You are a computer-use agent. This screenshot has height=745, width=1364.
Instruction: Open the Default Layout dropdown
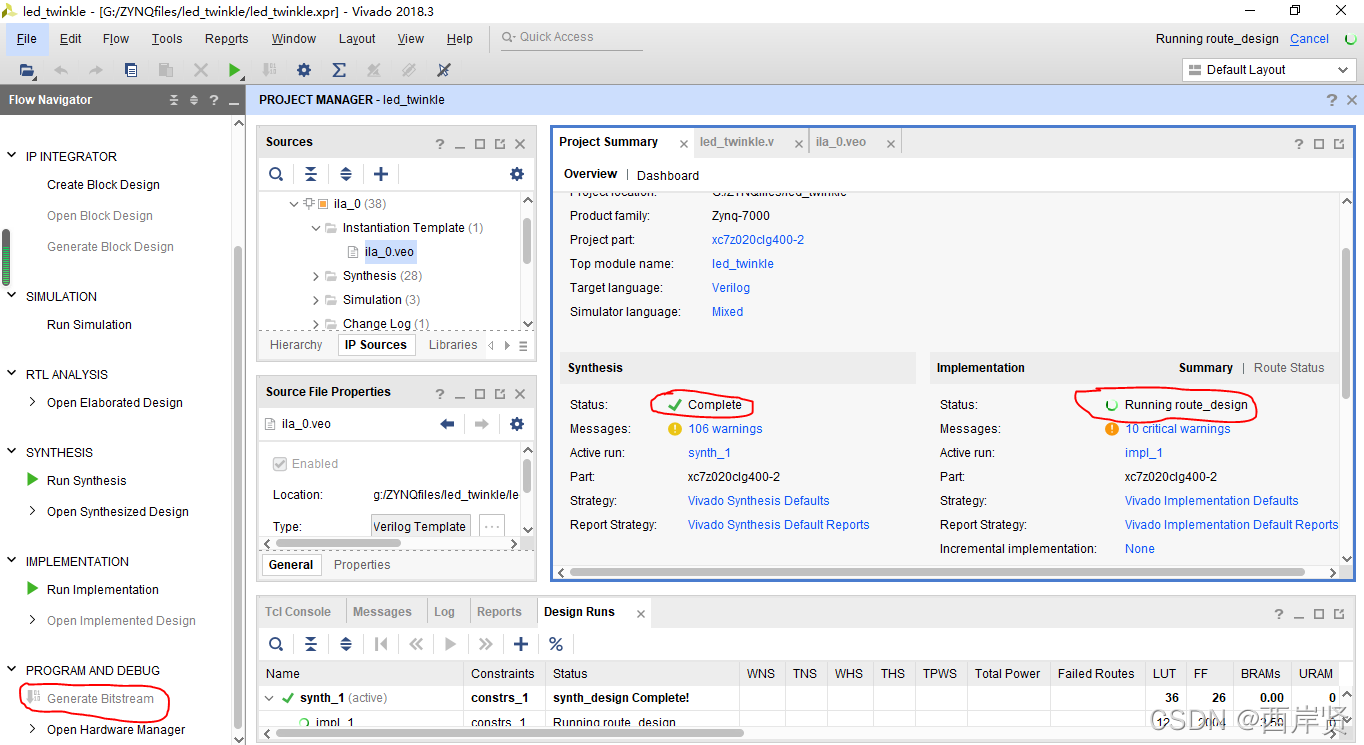click(1269, 70)
